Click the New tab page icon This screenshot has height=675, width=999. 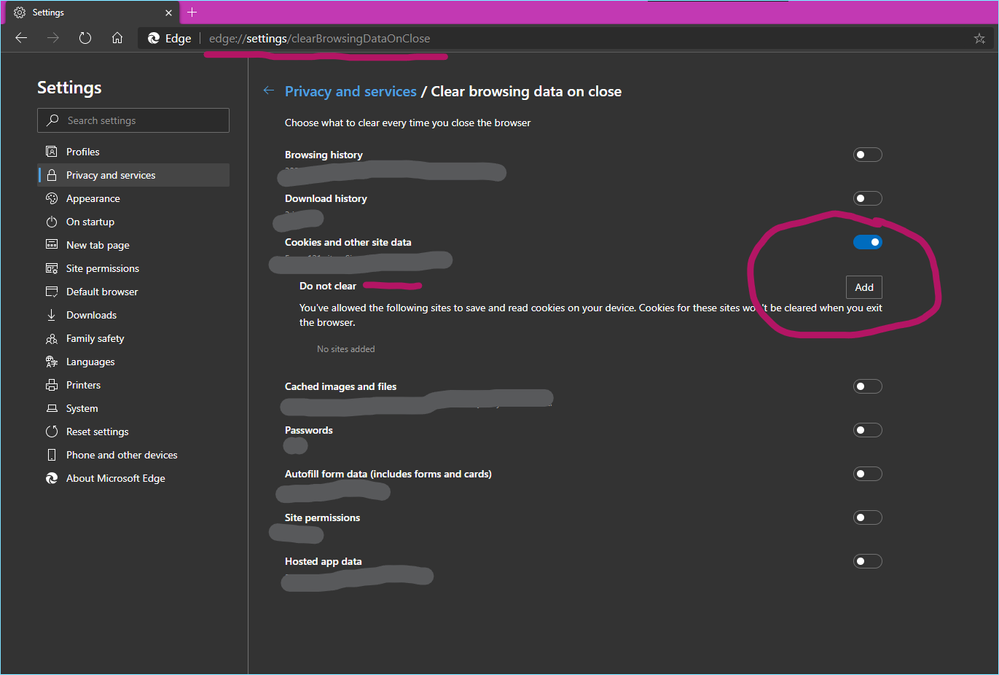52,245
